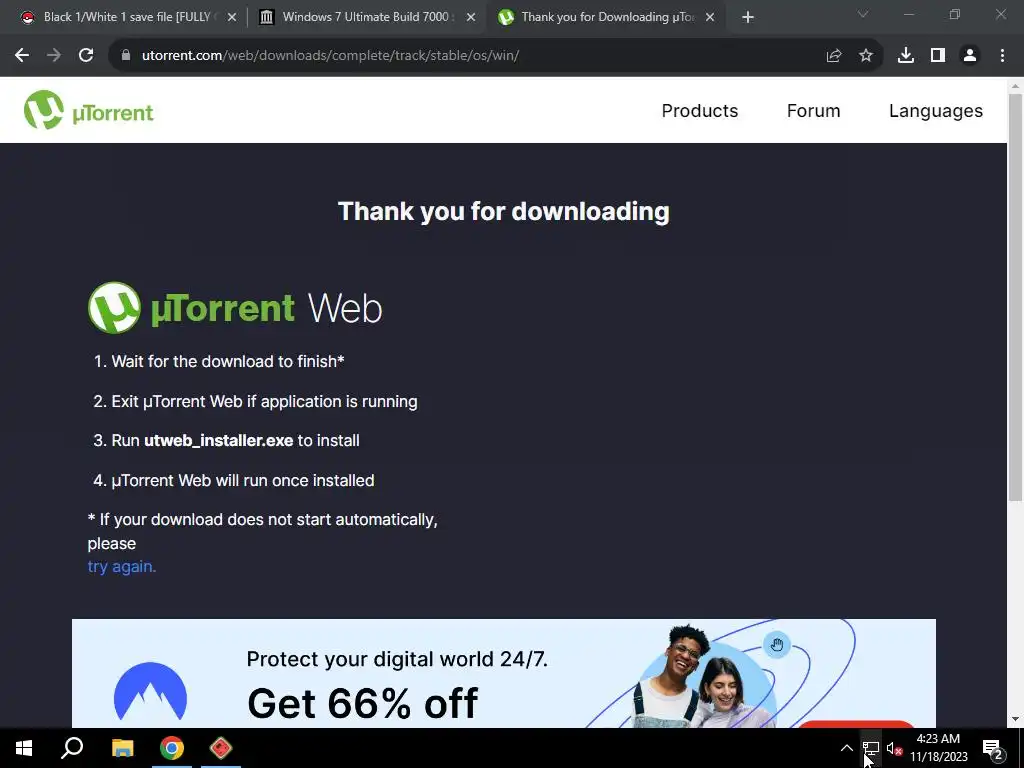Click the NordVPN mountain logo in ad

pyautogui.click(x=150, y=691)
